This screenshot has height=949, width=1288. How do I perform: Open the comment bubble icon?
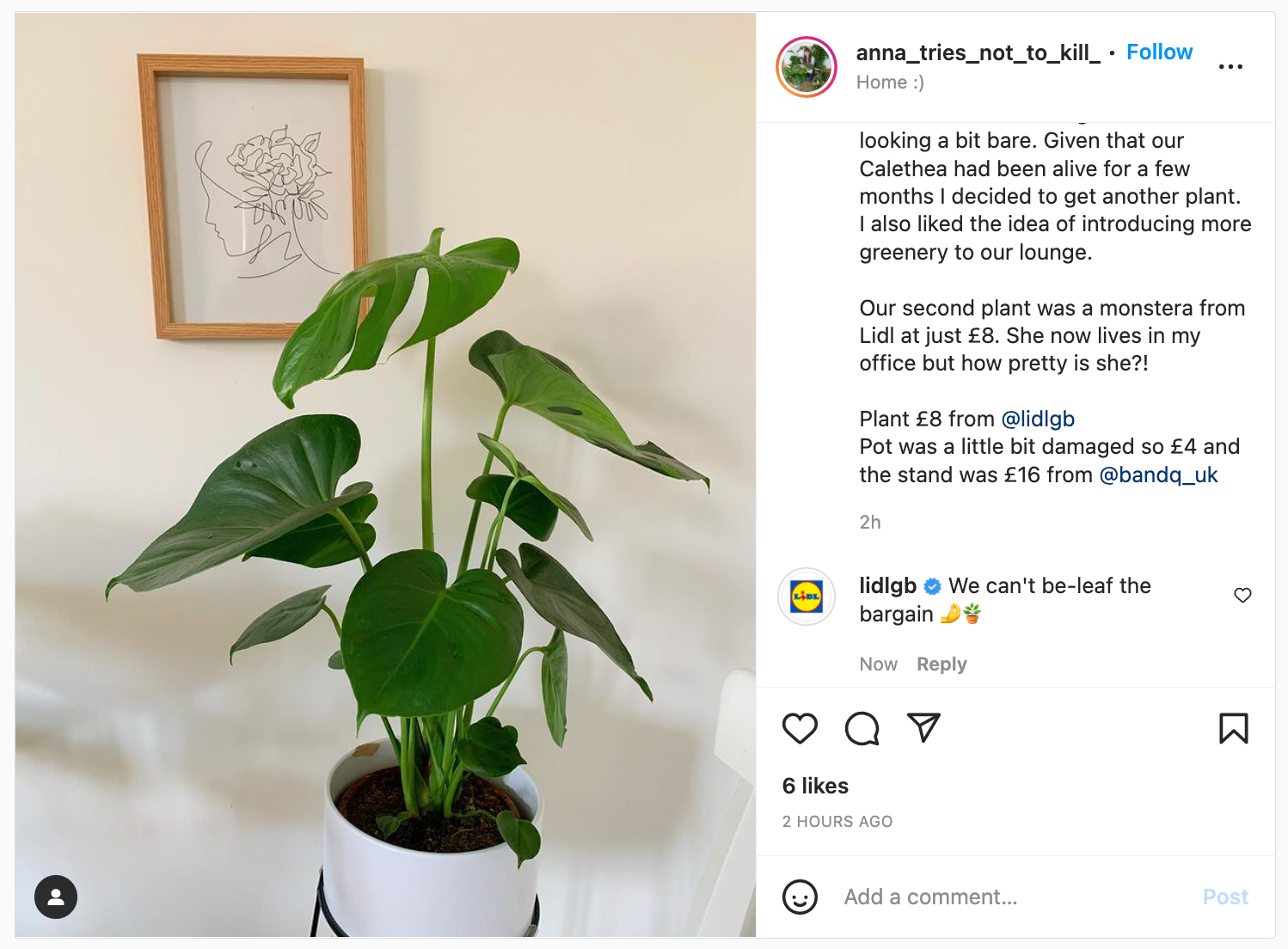point(862,729)
